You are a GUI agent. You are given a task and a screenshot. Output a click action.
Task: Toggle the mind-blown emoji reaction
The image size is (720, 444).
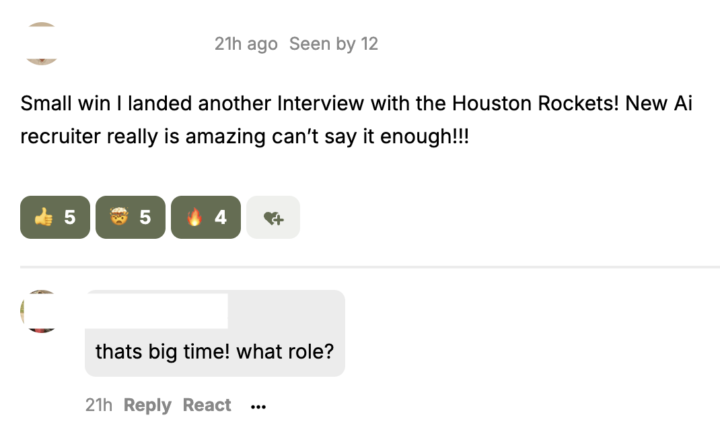[x=130, y=217]
